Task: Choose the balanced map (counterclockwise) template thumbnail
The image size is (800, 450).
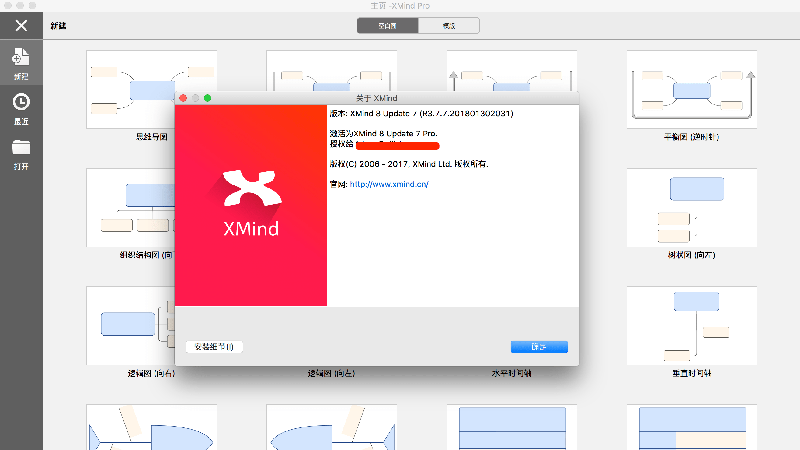Action: [689, 90]
